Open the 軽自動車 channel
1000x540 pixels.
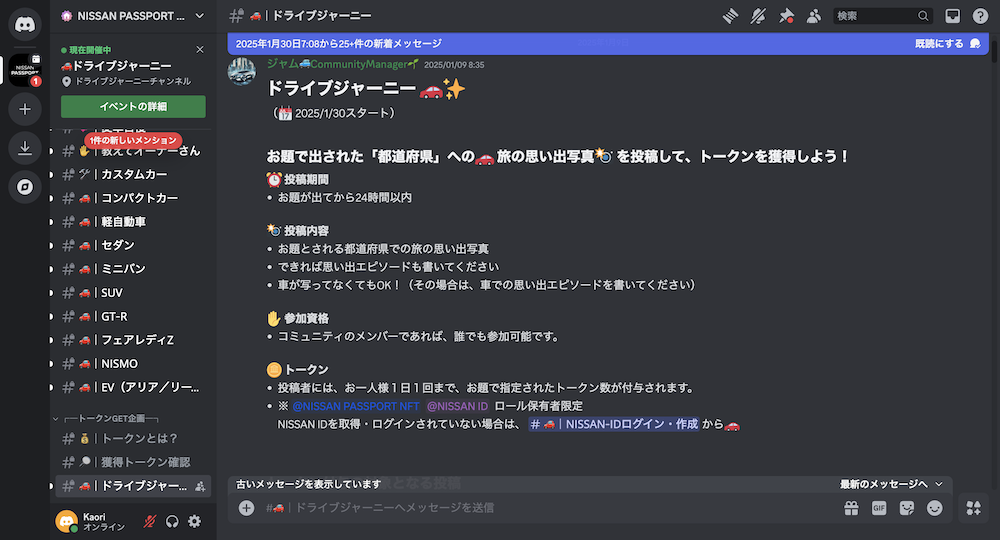coord(133,221)
